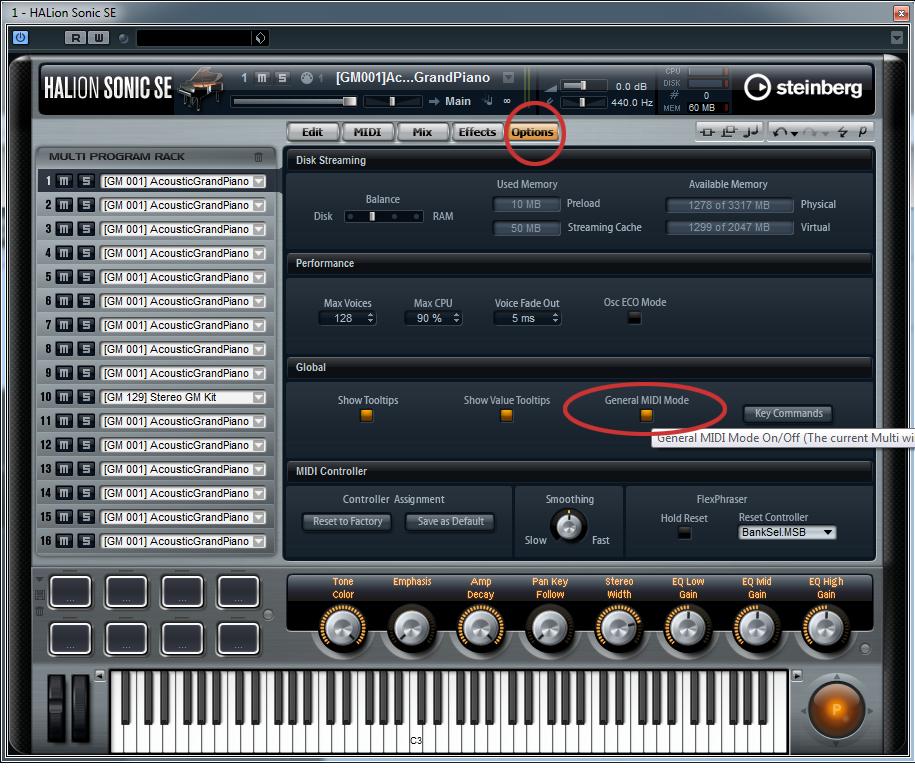
Task: Click the Smoothing knob
Action: coord(569,525)
